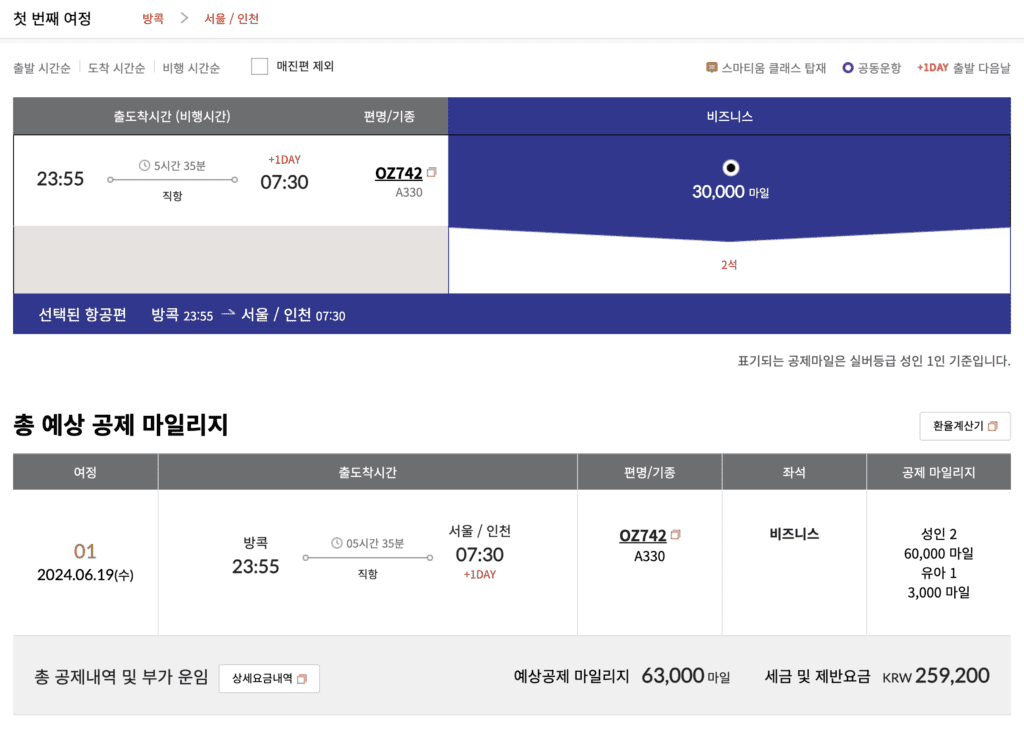This screenshot has height=729, width=1024.
Task: Click 서울 / 인천 in the itinerary breadcrumb
Action: pyautogui.click(x=231, y=19)
